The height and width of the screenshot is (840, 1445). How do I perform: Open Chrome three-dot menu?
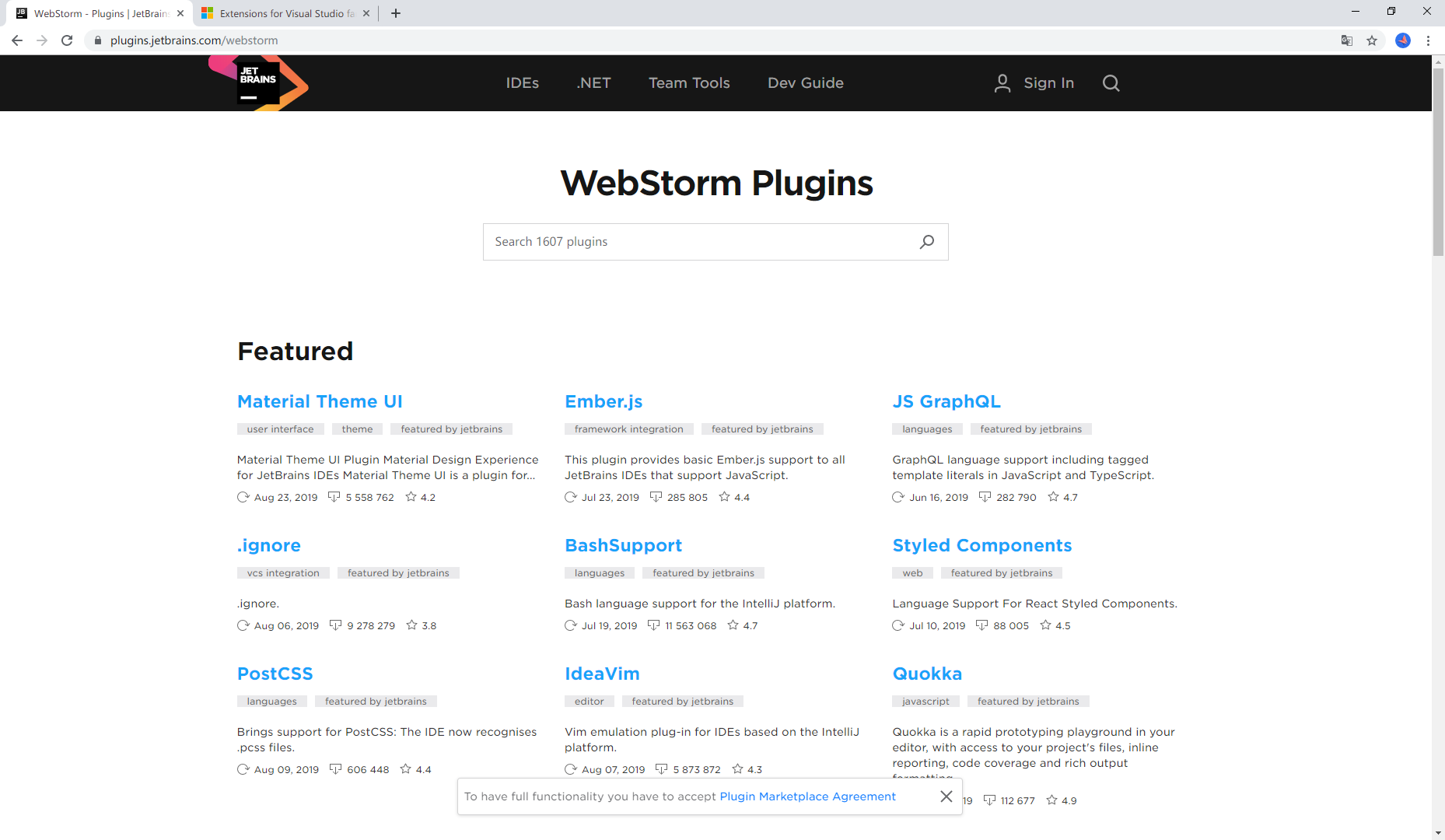pyautogui.click(x=1428, y=40)
